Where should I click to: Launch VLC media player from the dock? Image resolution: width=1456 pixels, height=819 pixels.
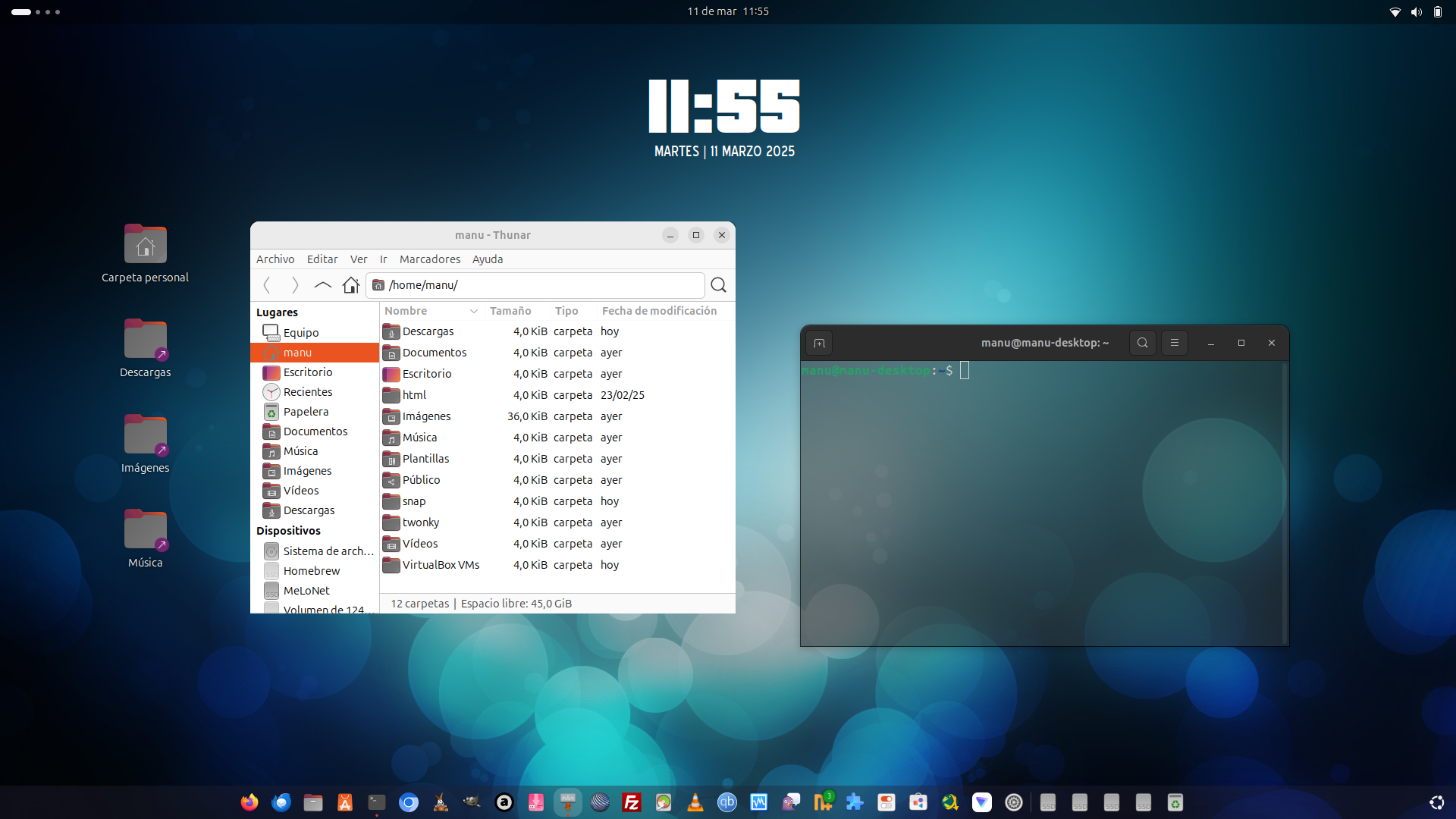coord(695,802)
